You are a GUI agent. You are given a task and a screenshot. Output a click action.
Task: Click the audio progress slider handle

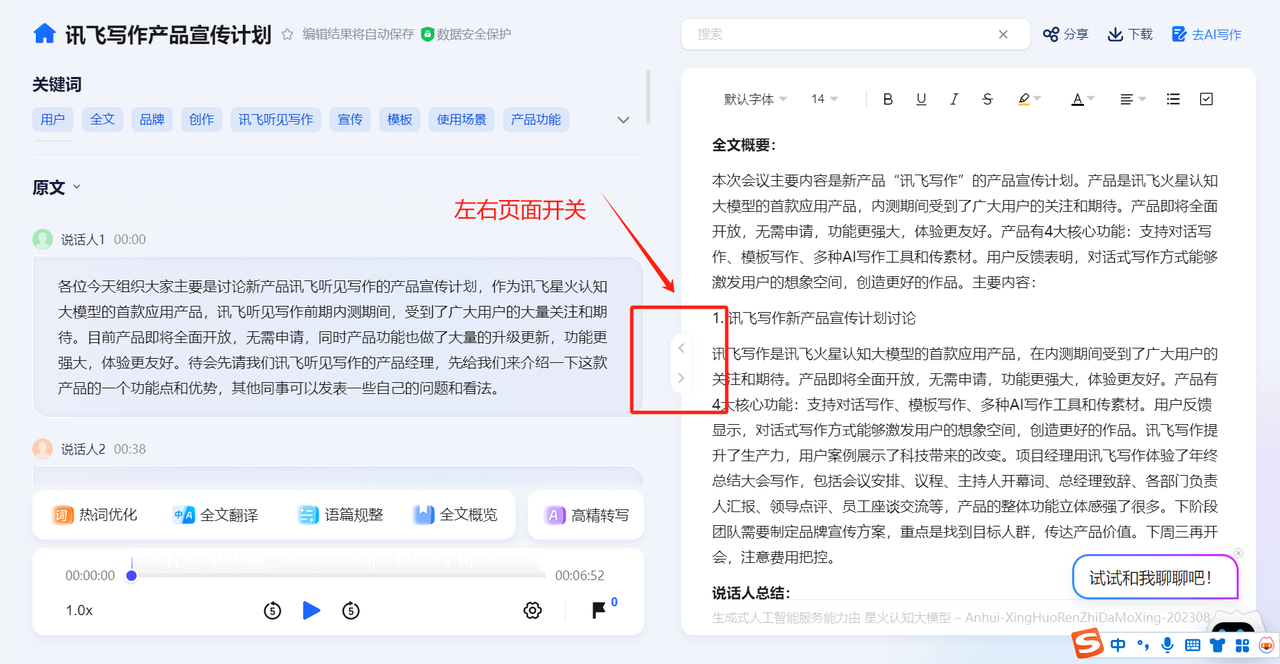point(131,575)
